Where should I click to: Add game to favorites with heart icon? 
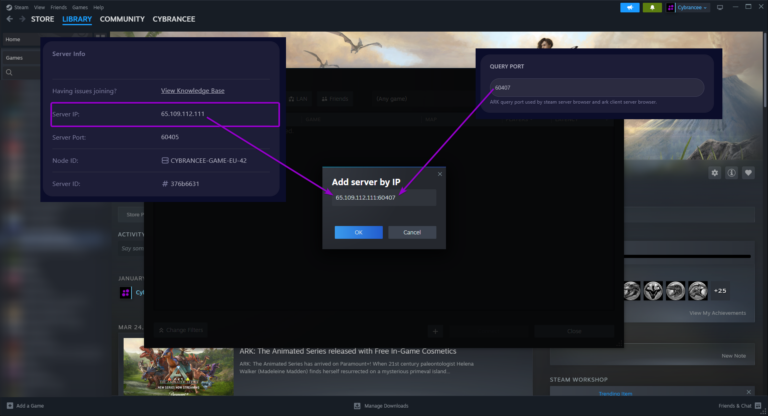[748, 172]
